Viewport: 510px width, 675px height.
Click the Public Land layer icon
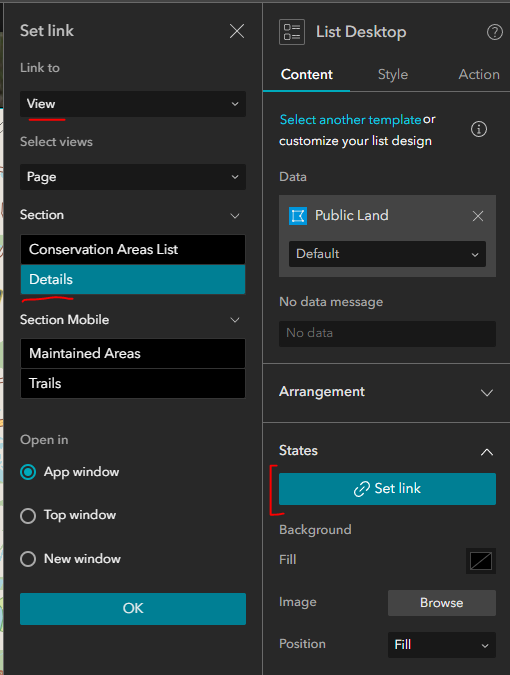[x=298, y=216]
